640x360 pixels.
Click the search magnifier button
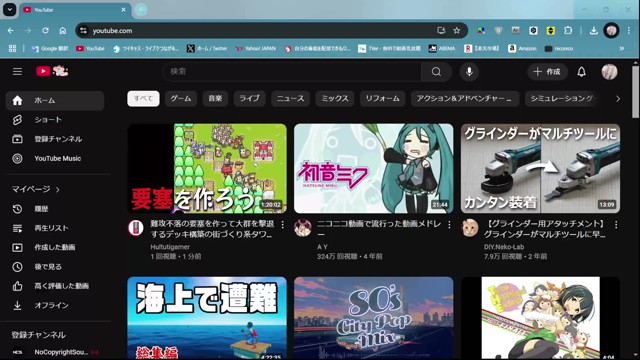(436, 72)
